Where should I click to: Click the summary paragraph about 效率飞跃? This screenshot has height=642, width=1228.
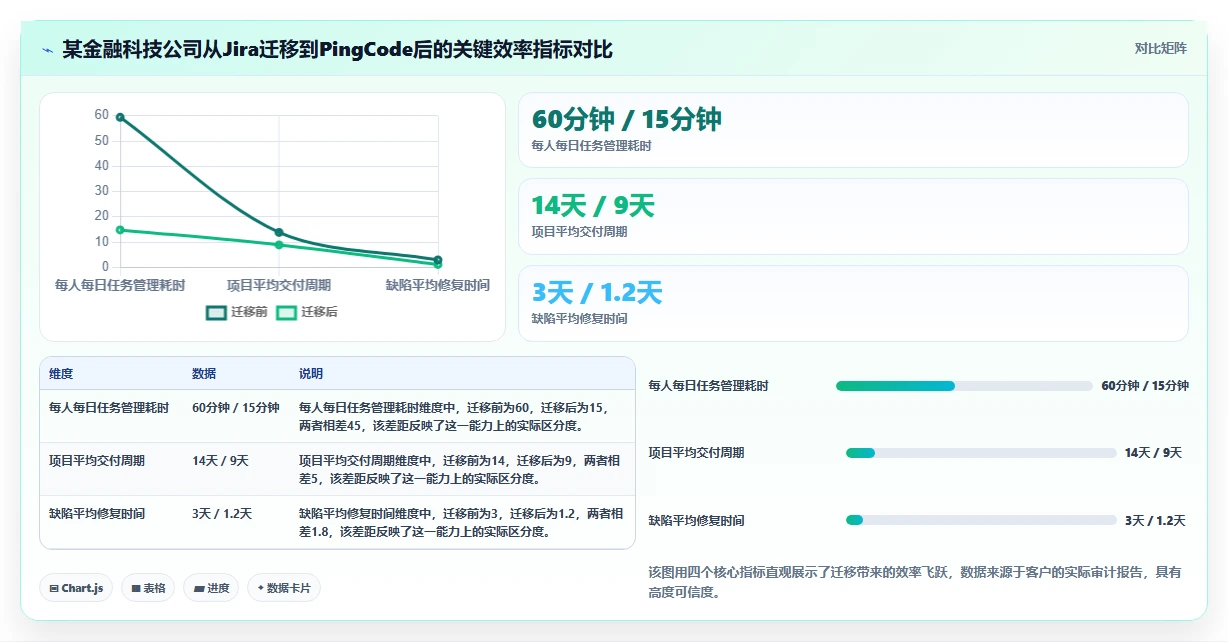pos(915,582)
